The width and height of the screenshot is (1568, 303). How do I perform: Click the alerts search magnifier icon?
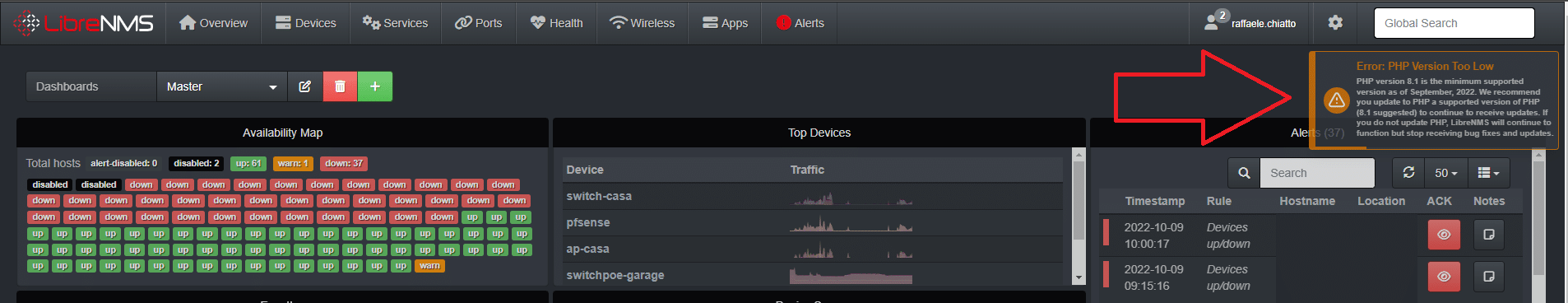pyautogui.click(x=1244, y=173)
